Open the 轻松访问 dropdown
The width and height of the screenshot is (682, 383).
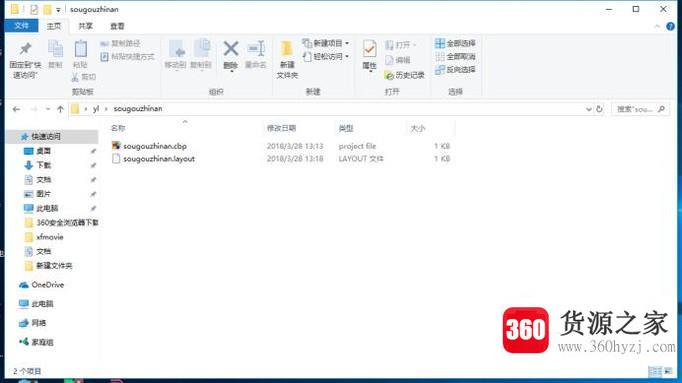click(326, 57)
